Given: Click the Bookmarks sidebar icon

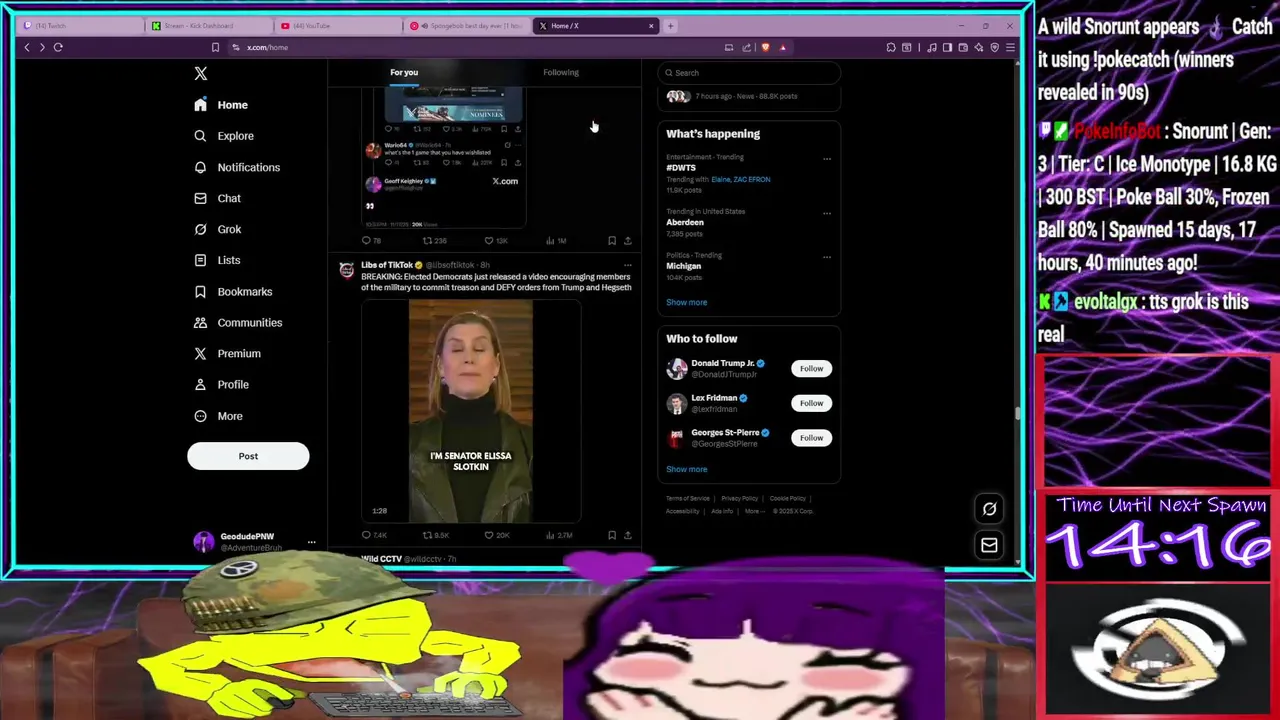Looking at the screenshot, I should [200, 291].
